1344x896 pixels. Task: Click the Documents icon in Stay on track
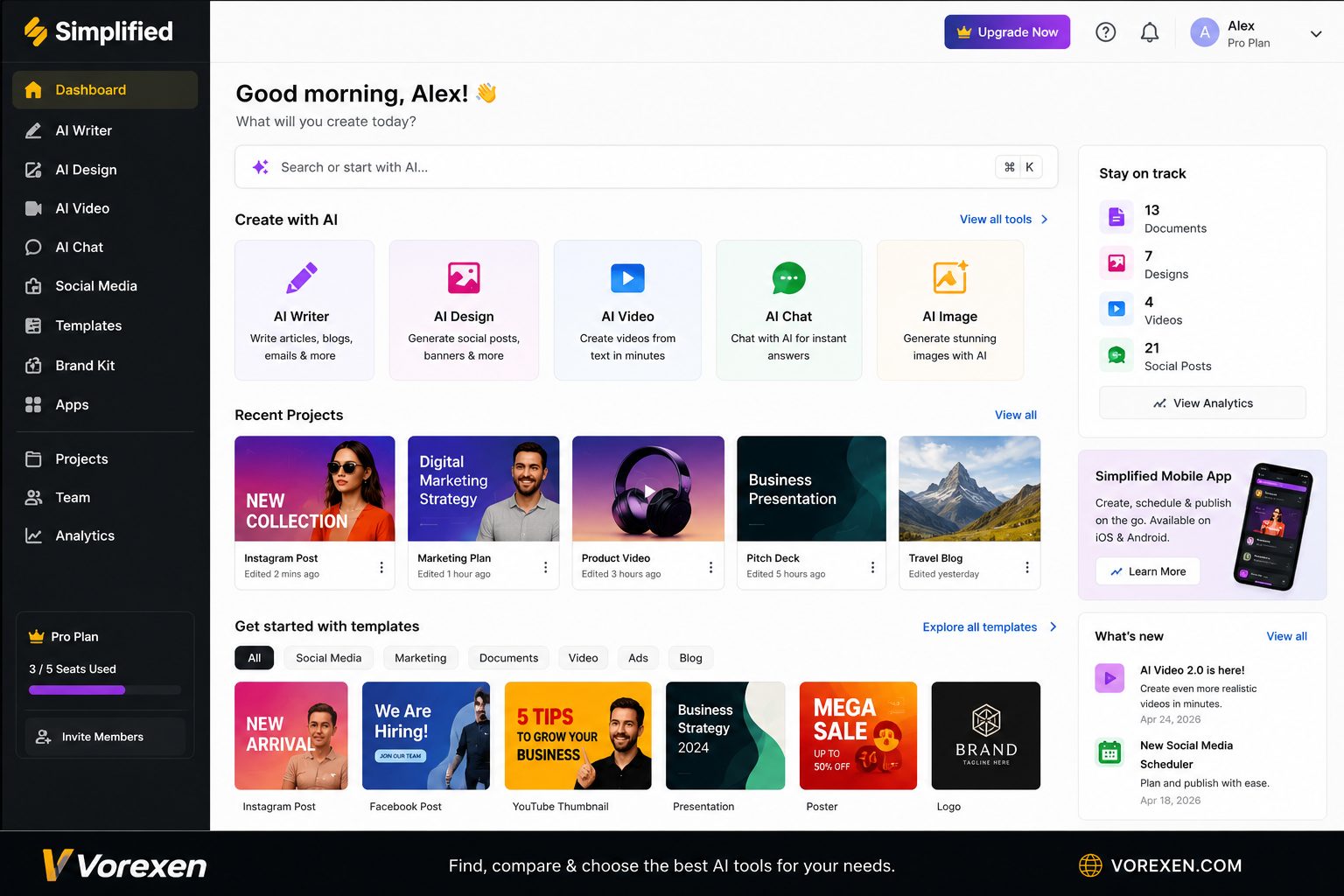(x=1116, y=217)
